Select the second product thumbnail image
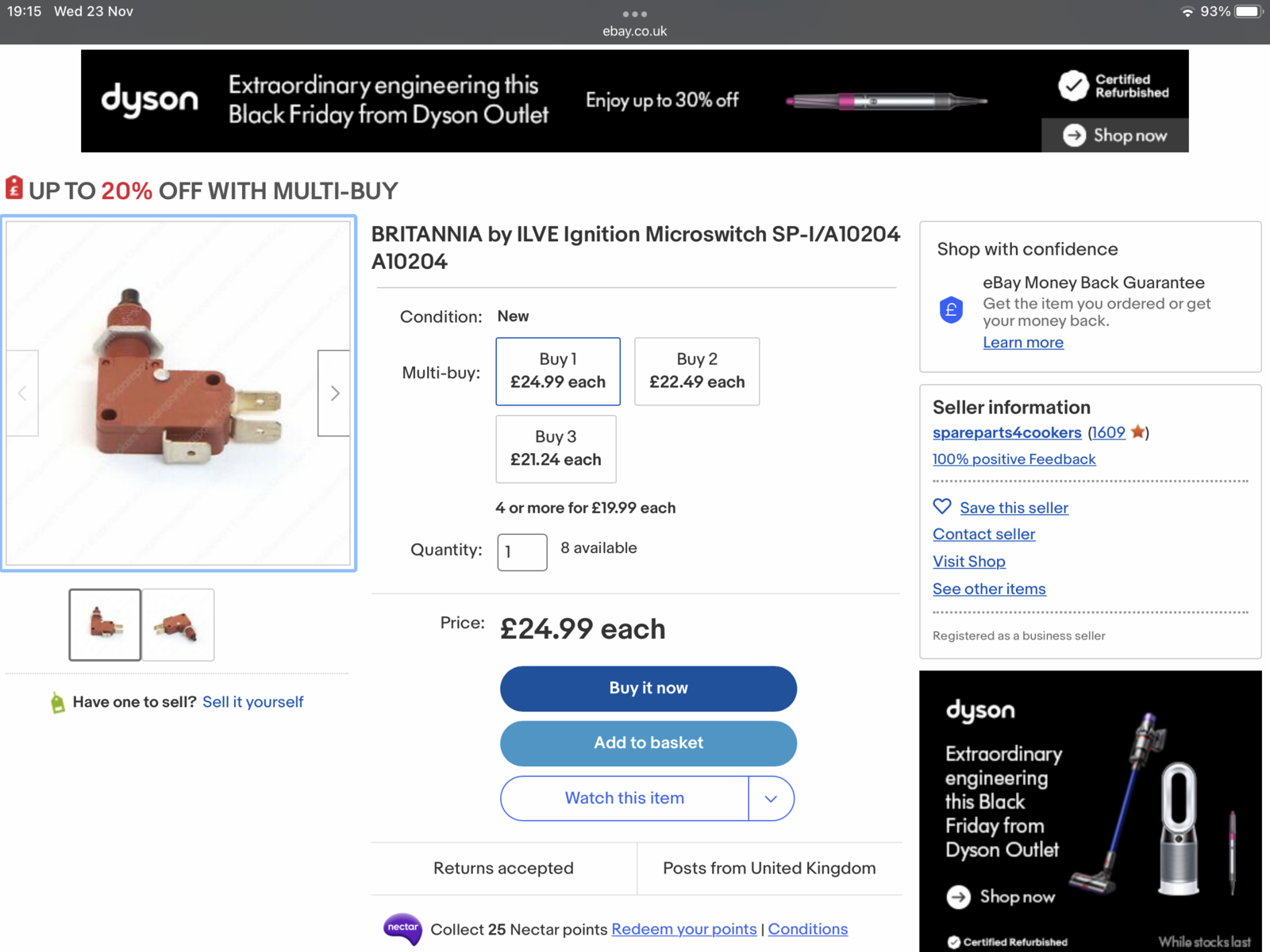Image resolution: width=1270 pixels, height=952 pixels. (178, 625)
